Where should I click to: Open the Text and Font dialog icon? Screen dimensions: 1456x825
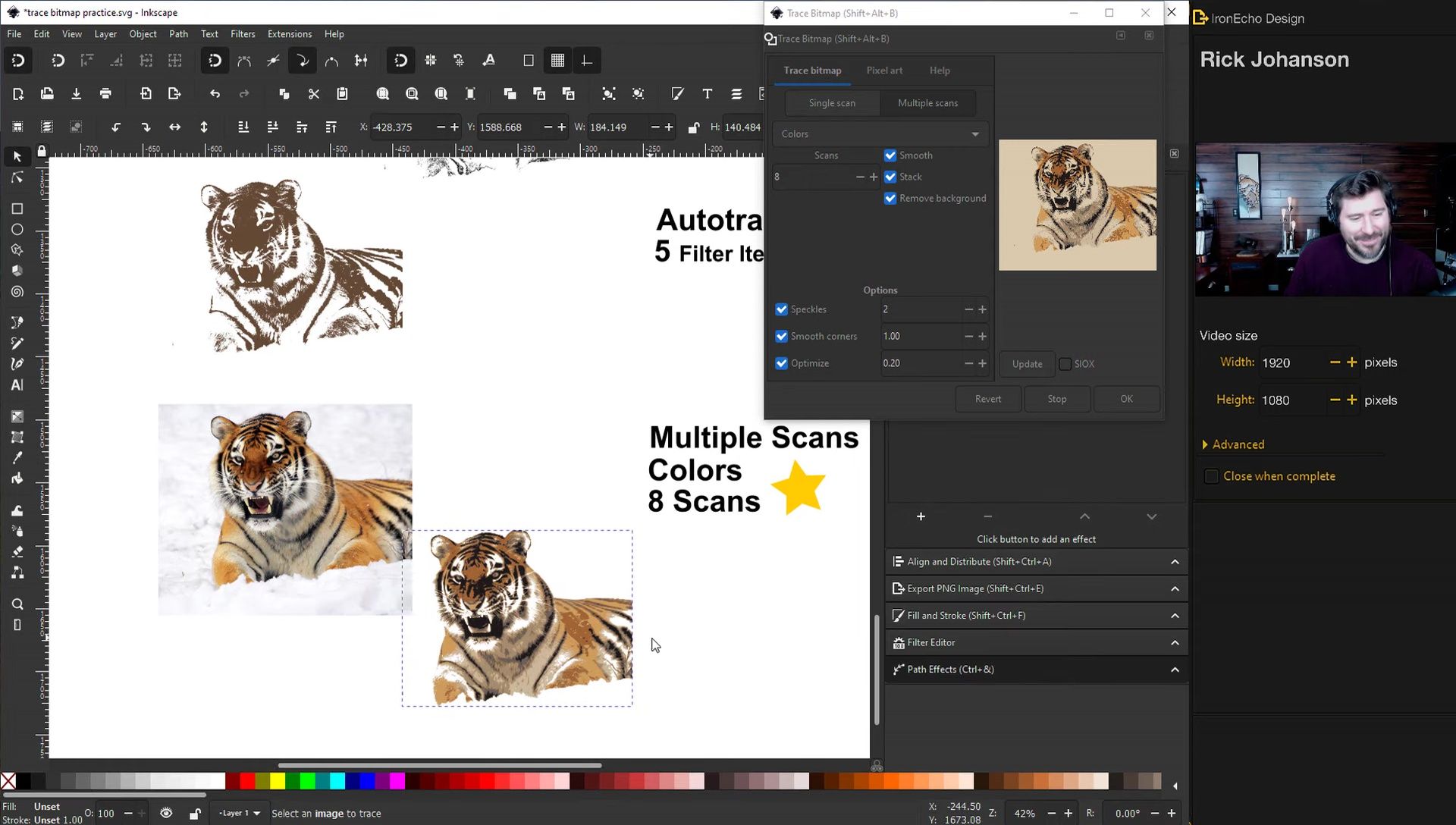coord(707,93)
